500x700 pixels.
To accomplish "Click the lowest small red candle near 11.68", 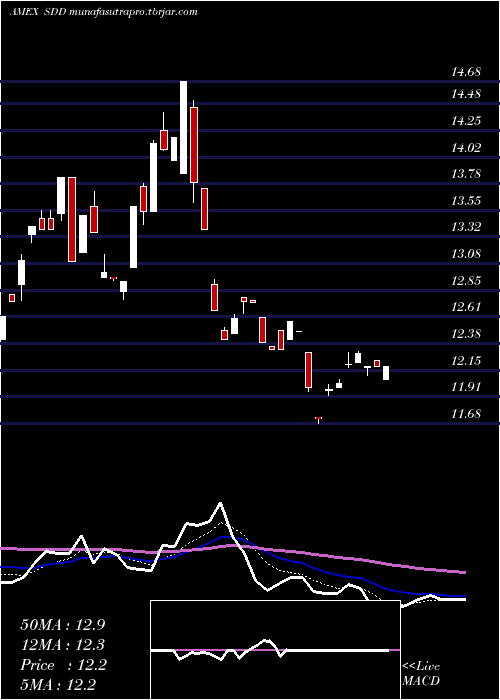I will click(x=318, y=419).
